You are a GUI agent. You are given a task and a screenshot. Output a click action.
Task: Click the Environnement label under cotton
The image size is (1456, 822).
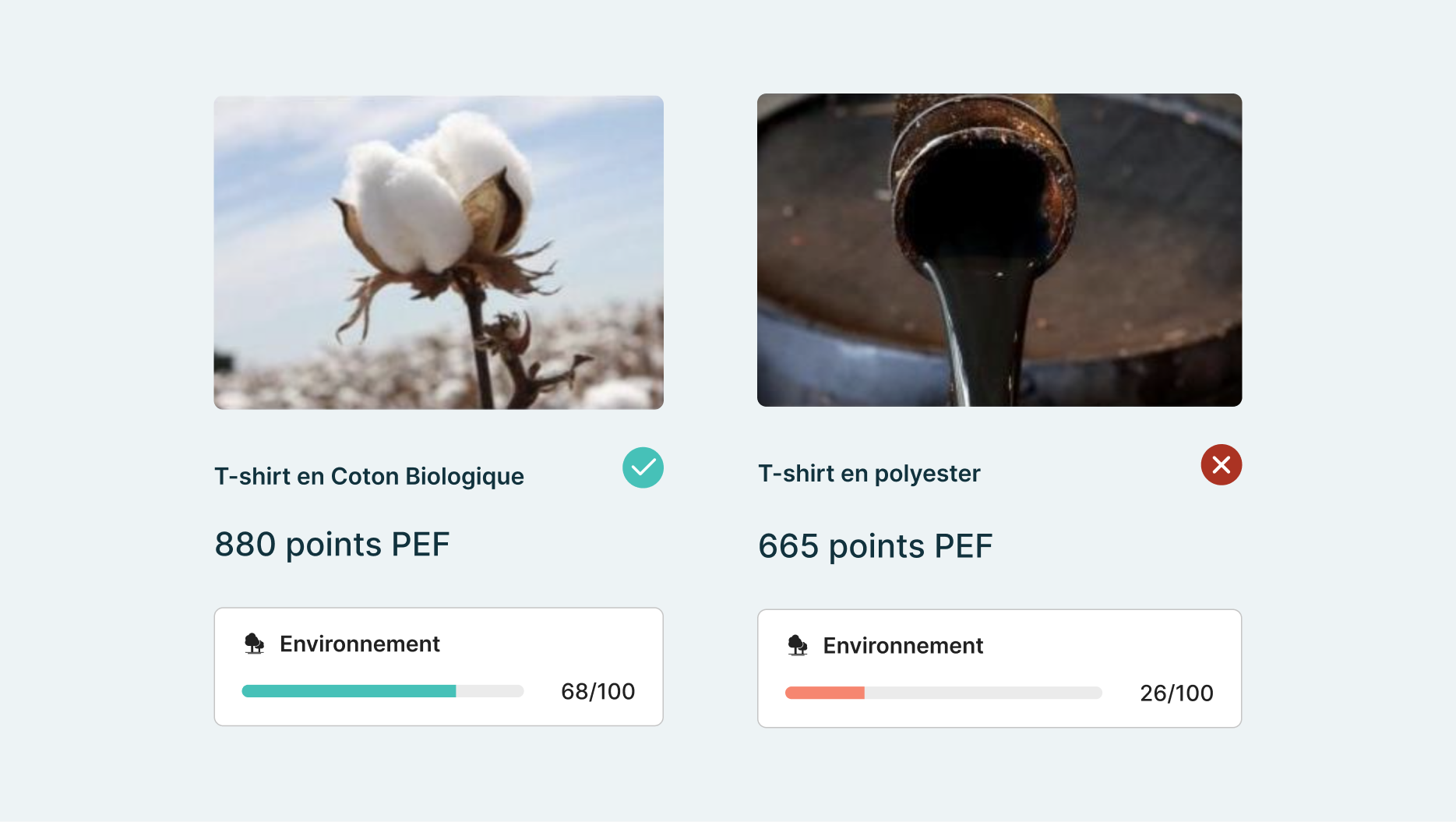coord(360,644)
